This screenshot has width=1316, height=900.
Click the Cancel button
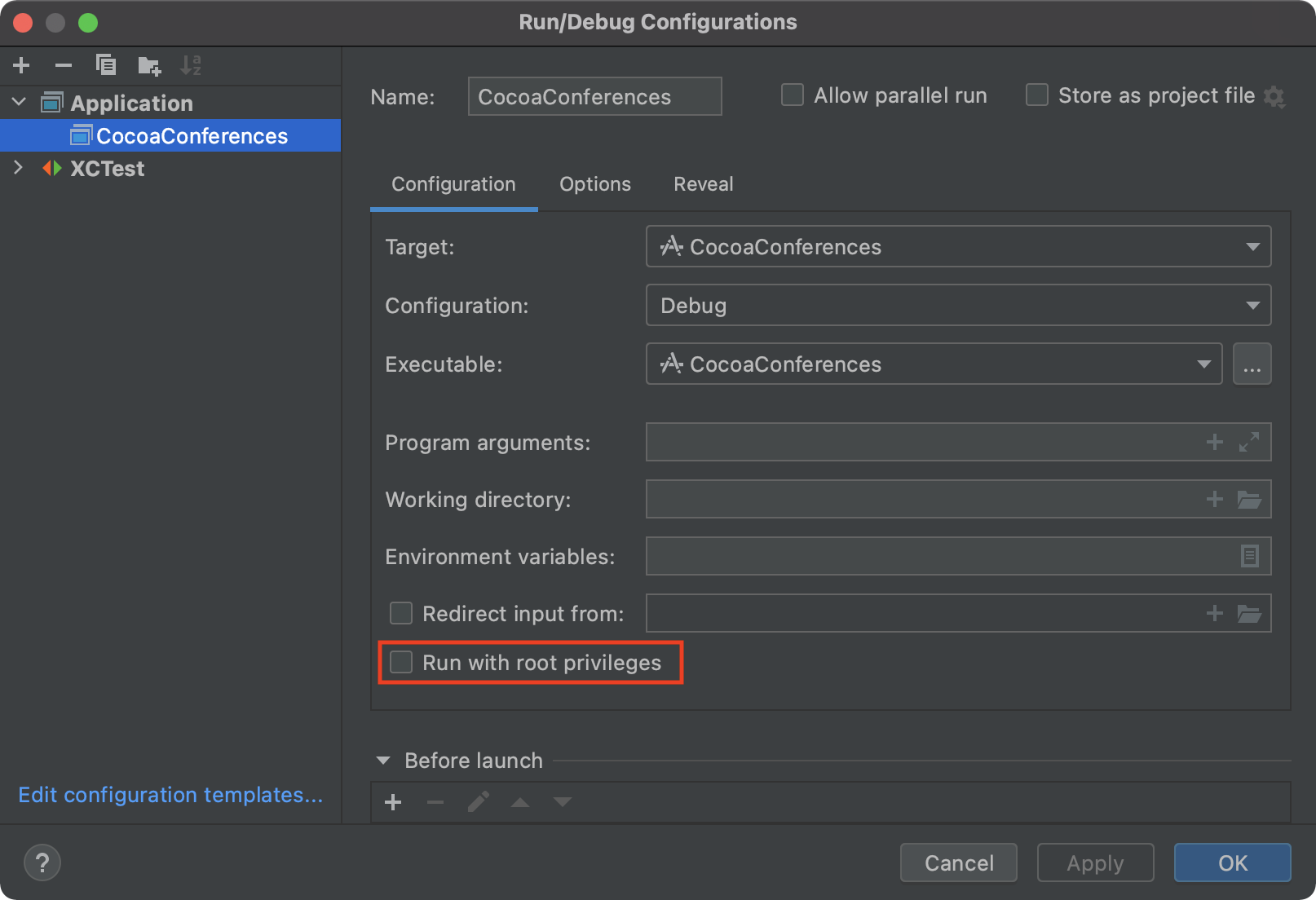coord(959,862)
